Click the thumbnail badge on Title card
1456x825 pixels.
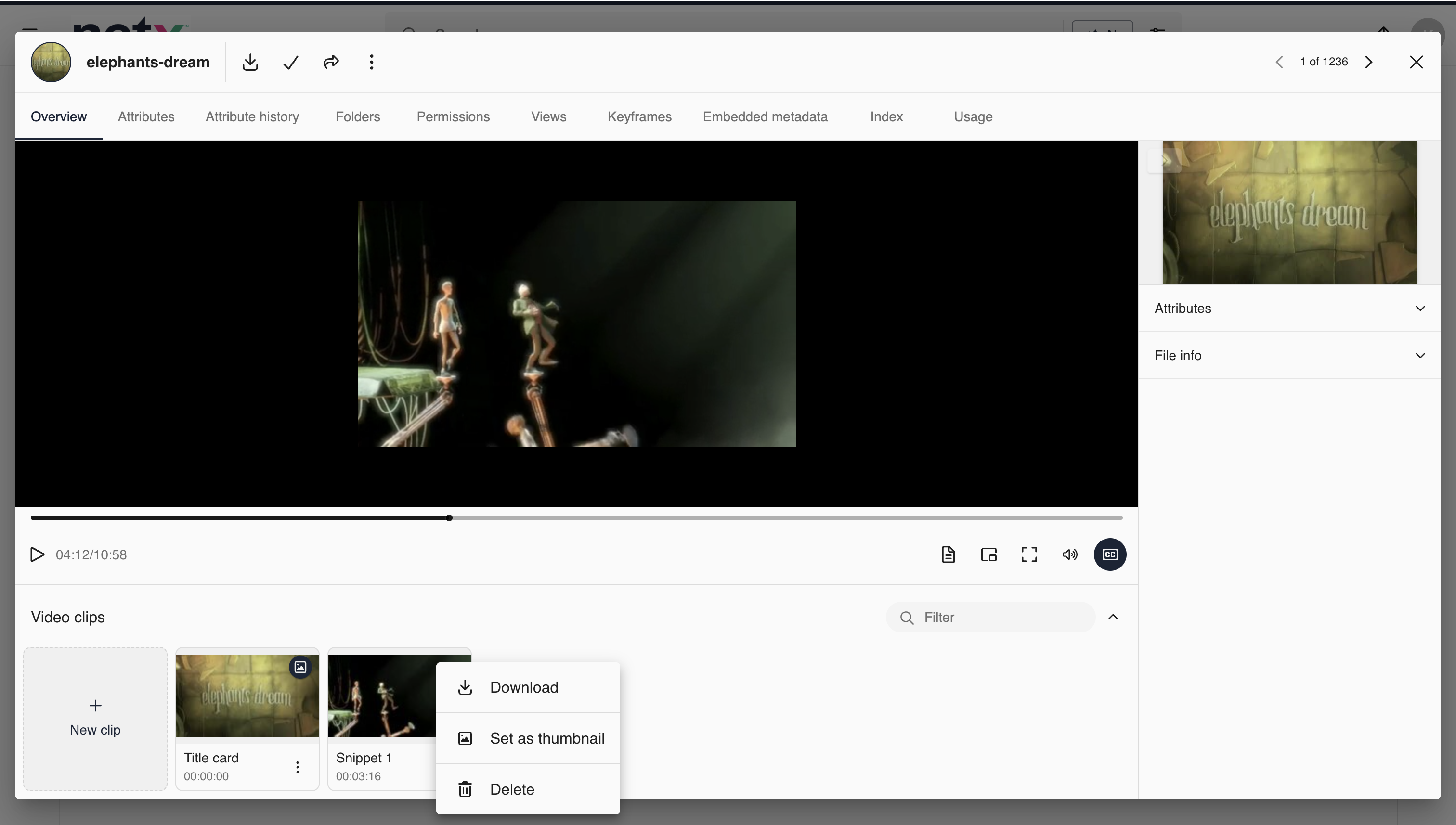click(x=300, y=667)
